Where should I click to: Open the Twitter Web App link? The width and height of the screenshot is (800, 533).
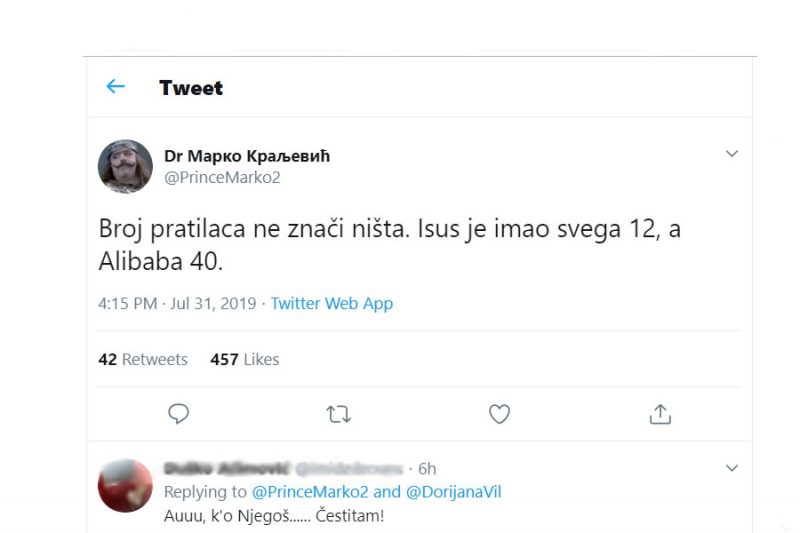point(332,304)
